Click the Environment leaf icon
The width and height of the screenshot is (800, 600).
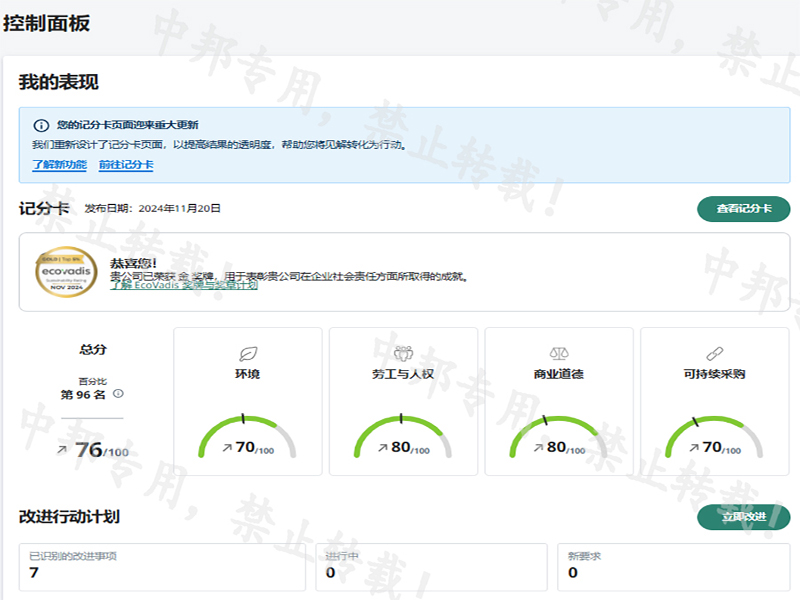(248, 354)
